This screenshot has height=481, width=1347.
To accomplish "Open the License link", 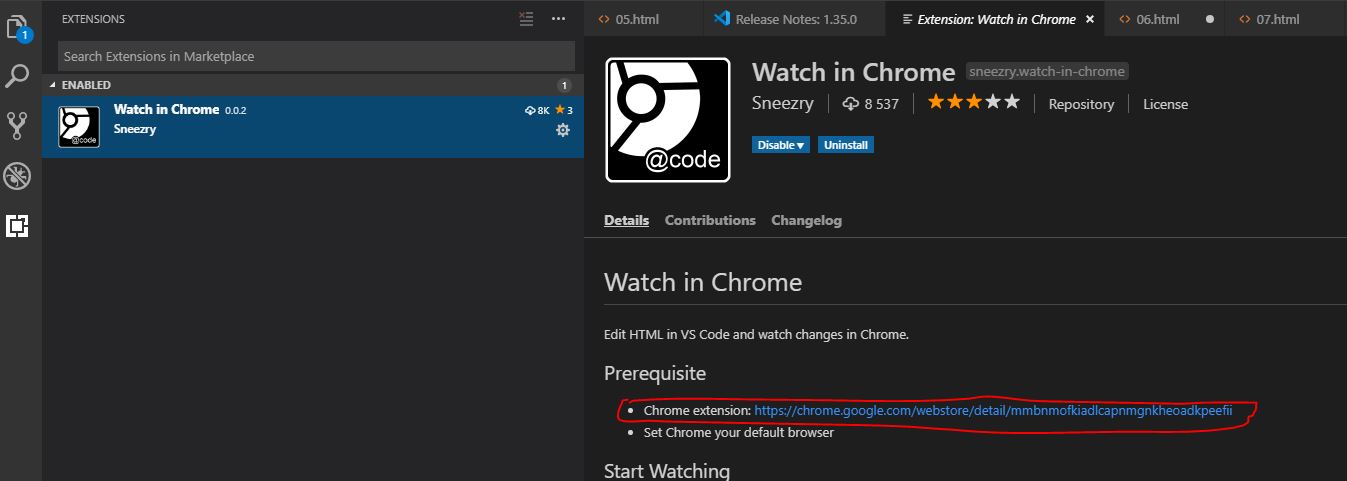I will (1166, 104).
